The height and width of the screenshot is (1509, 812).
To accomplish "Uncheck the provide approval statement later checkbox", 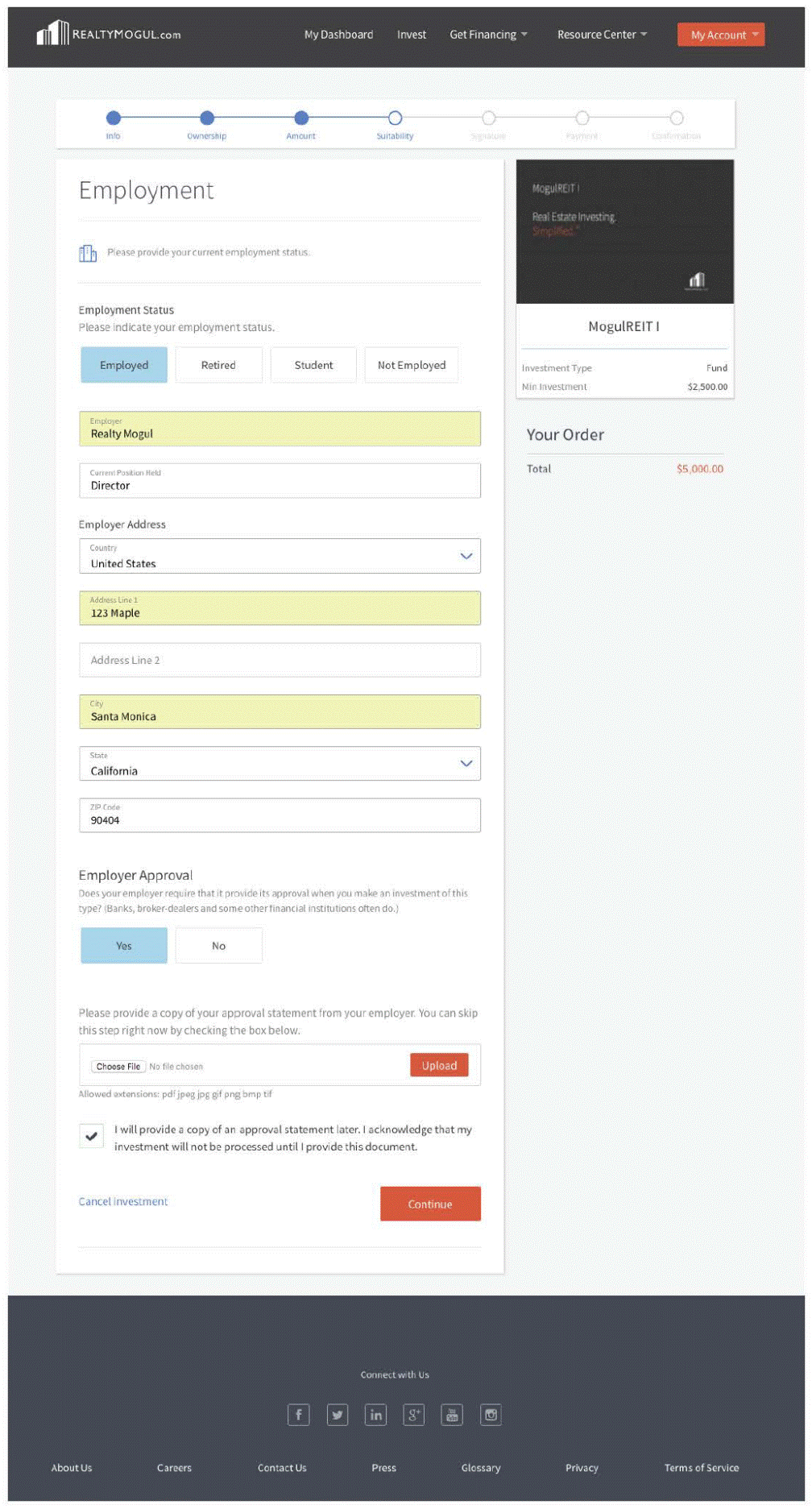I will (x=92, y=1136).
